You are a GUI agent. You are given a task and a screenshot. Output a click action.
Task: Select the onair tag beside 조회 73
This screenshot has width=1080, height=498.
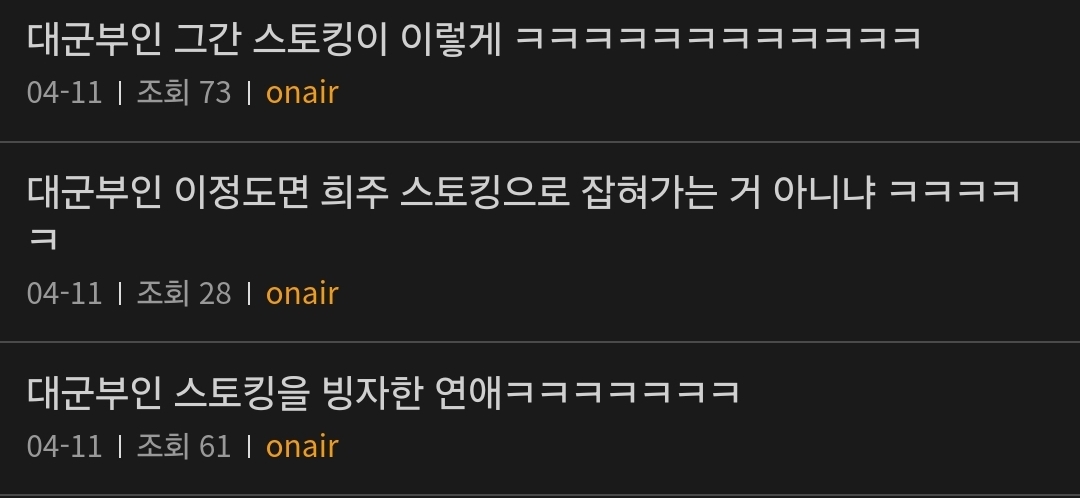coord(302,92)
